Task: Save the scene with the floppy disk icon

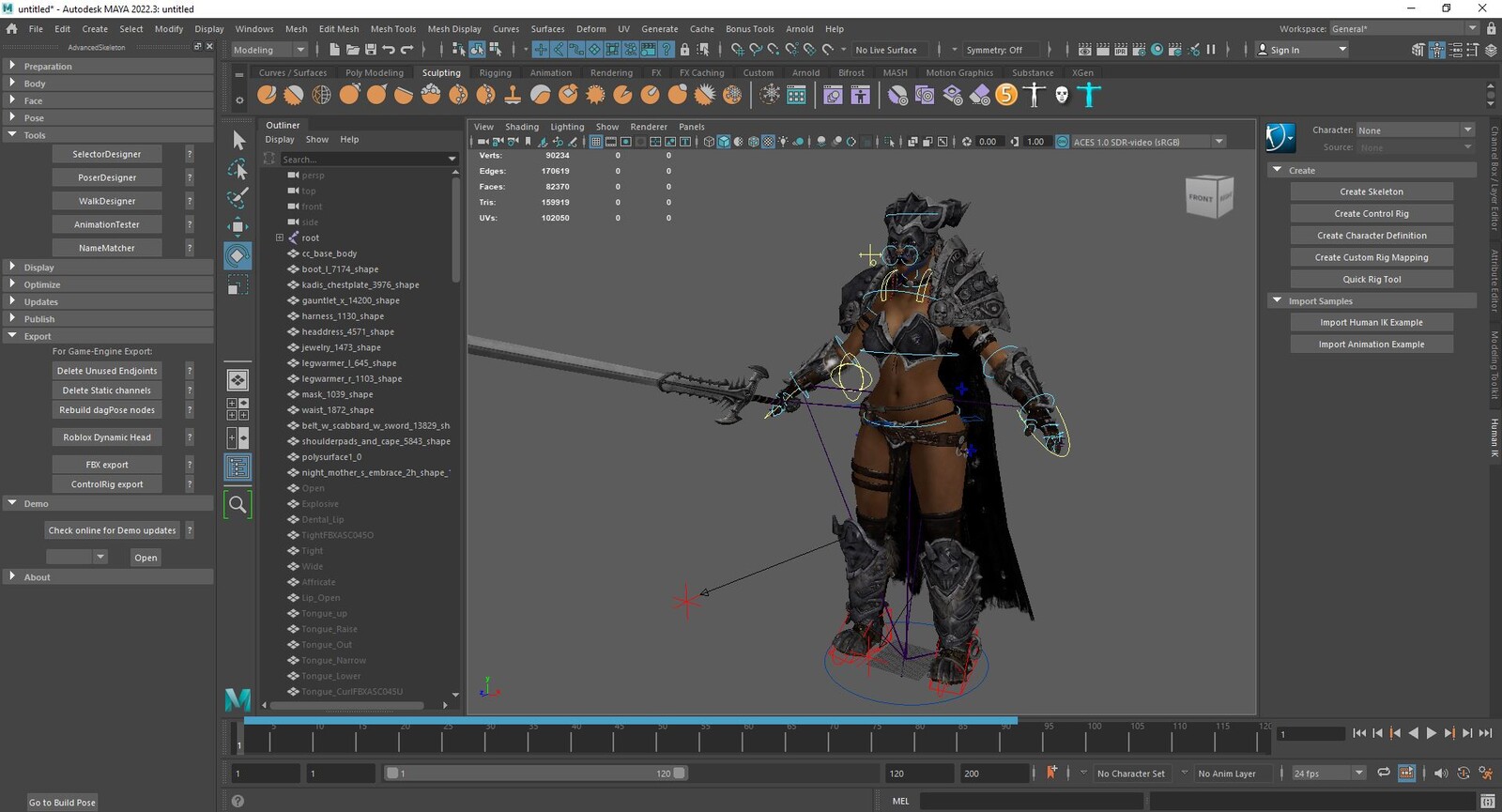Action: 371,50
